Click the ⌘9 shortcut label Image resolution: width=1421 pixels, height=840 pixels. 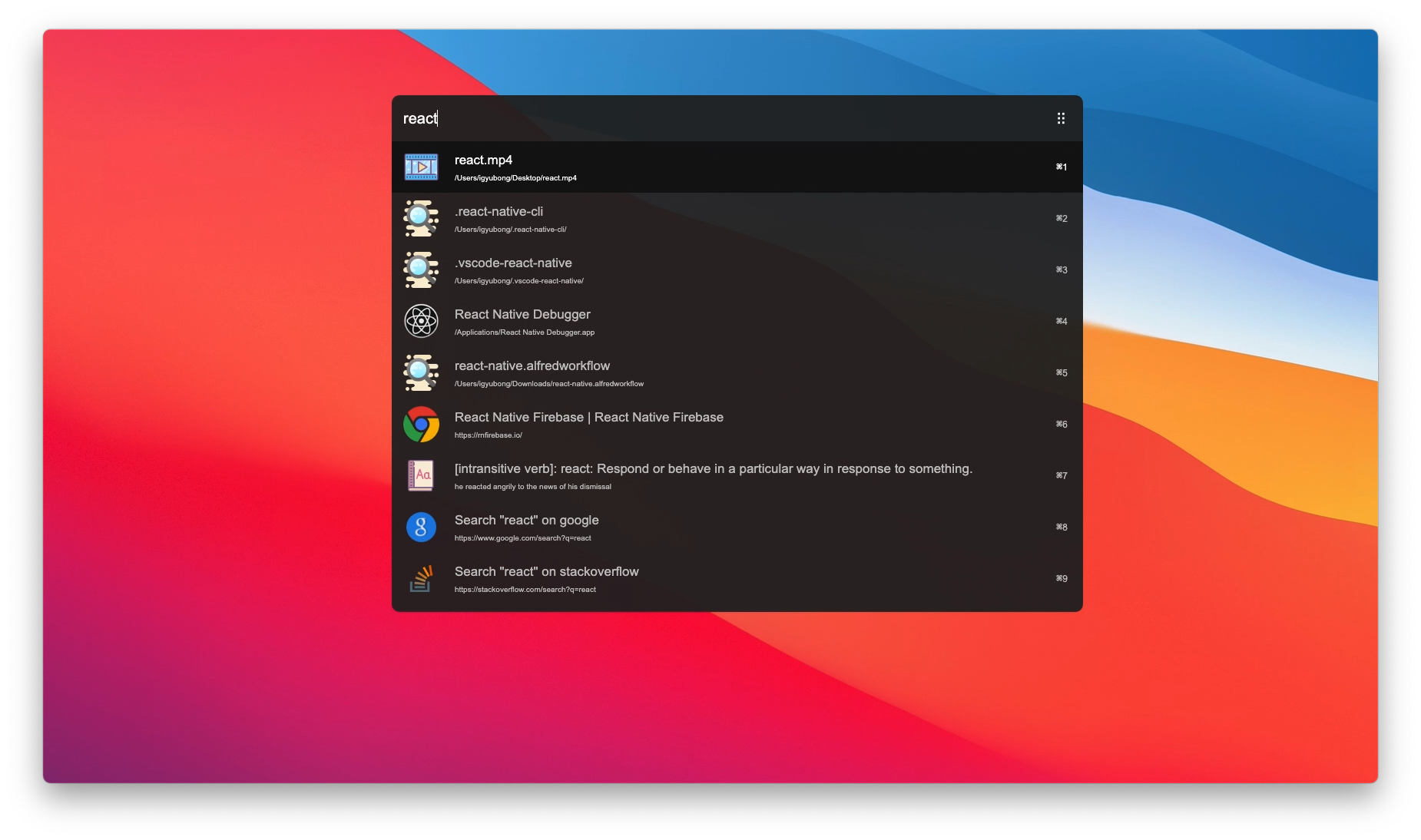pyautogui.click(x=1062, y=578)
